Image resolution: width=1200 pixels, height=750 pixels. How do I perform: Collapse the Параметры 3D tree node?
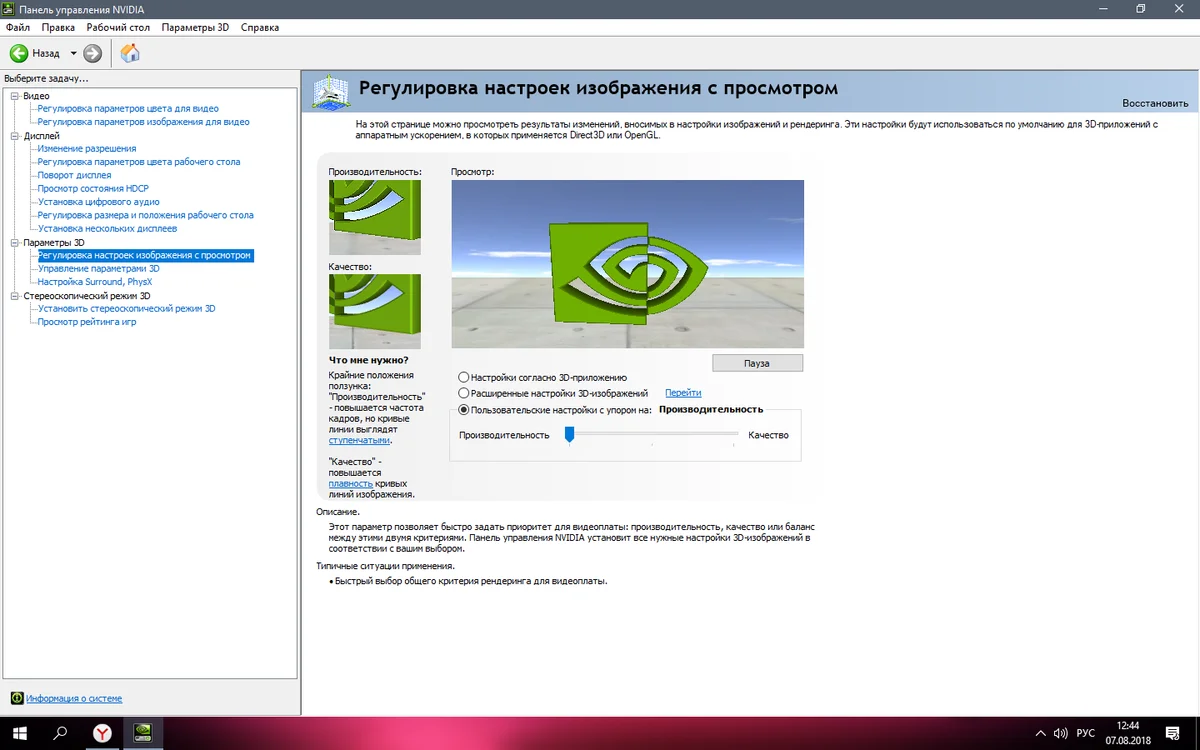15,242
